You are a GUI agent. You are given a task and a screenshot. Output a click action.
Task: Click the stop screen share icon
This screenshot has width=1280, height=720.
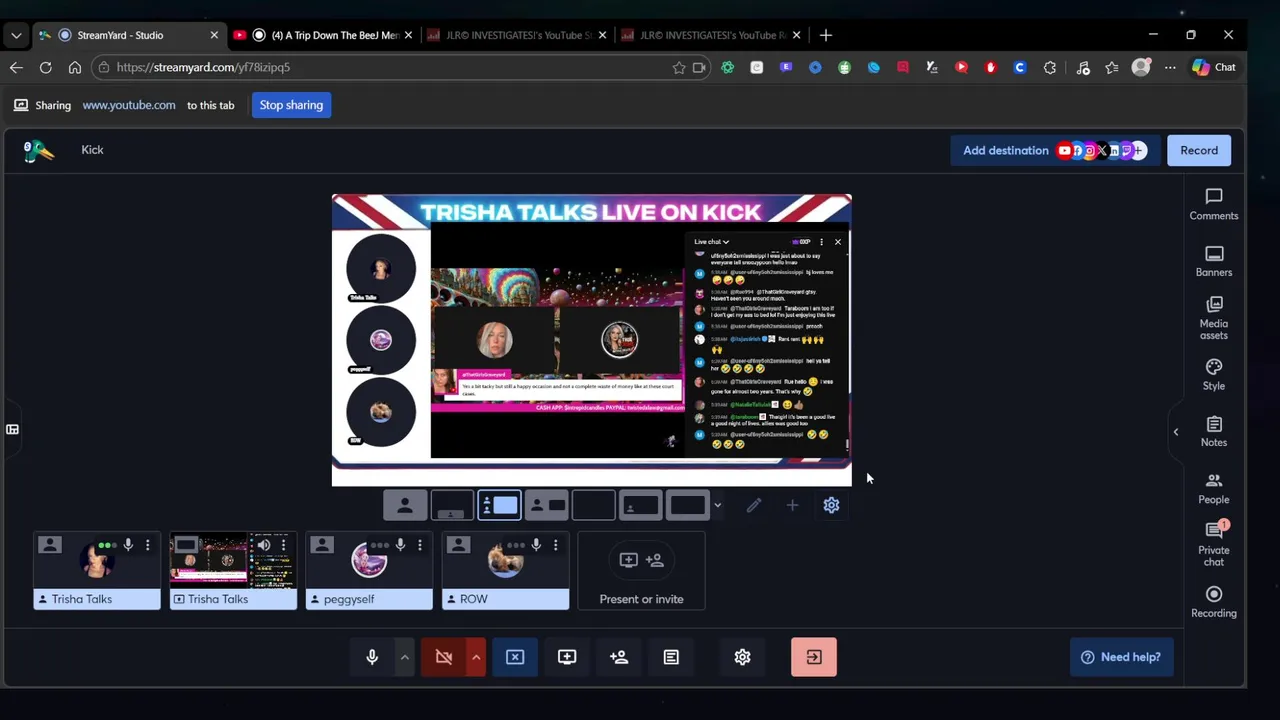click(515, 657)
